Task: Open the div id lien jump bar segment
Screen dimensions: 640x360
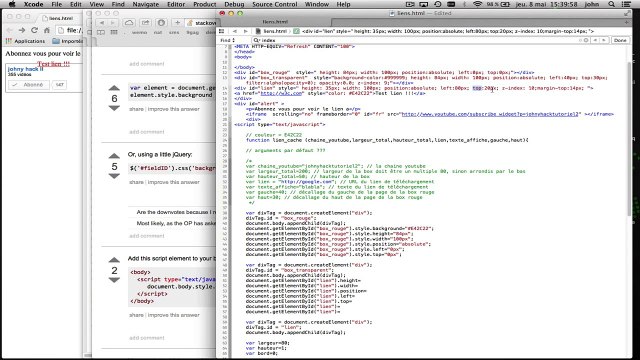Action: [x=444, y=31]
